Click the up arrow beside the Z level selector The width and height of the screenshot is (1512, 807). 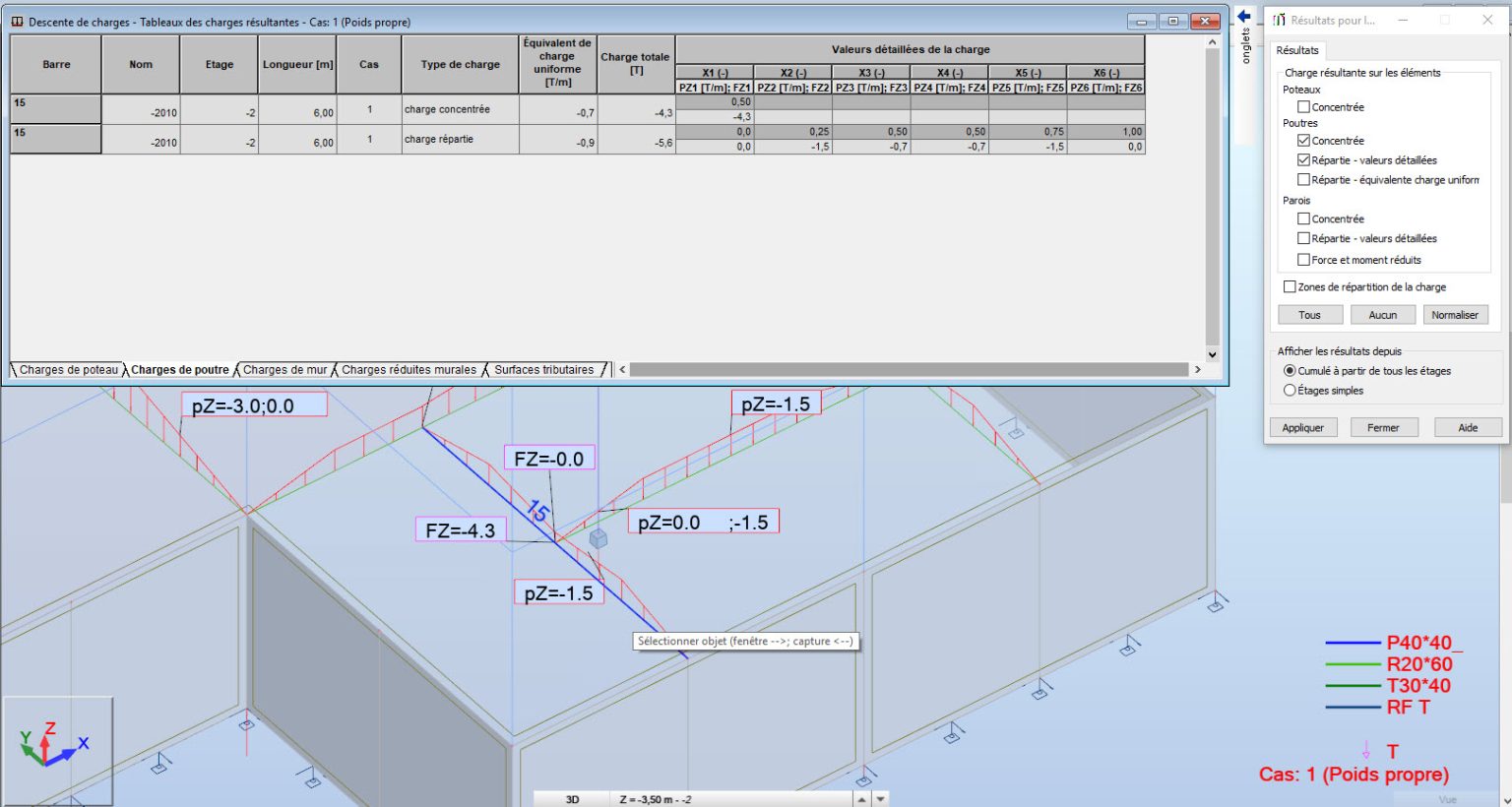[863, 798]
